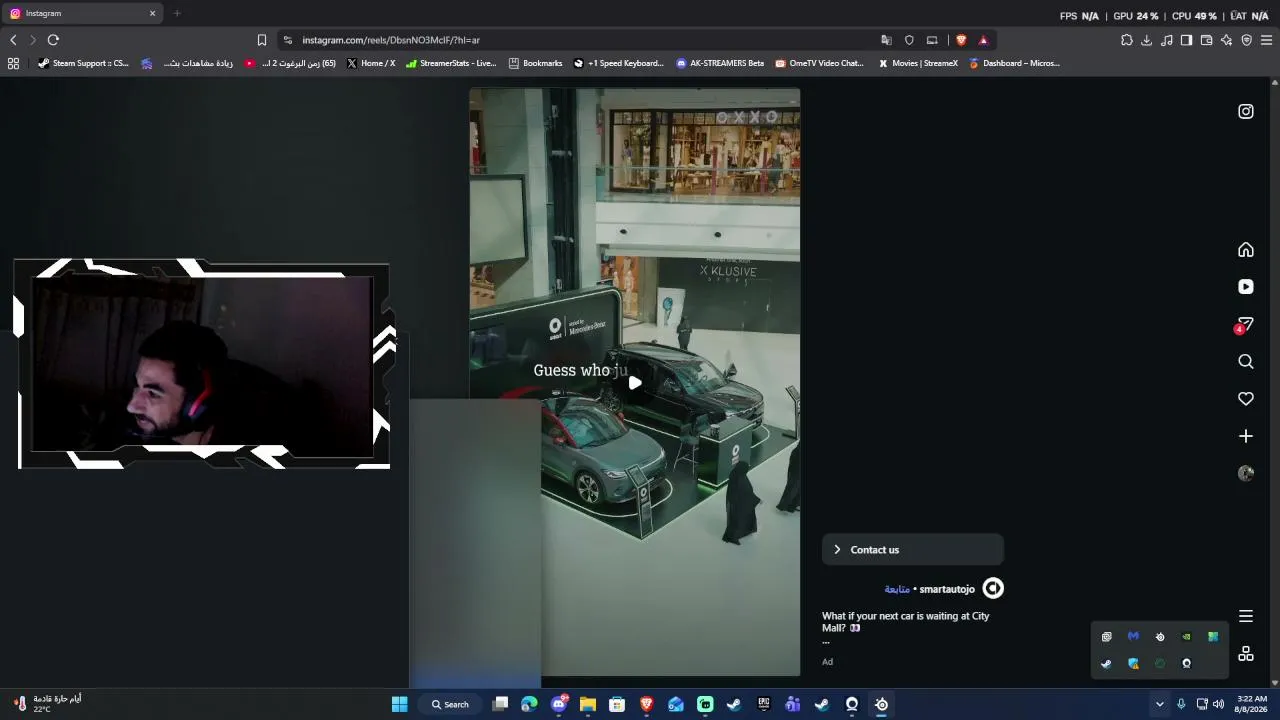
Task: Open the Instagram profile avatar
Action: click(1246, 473)
